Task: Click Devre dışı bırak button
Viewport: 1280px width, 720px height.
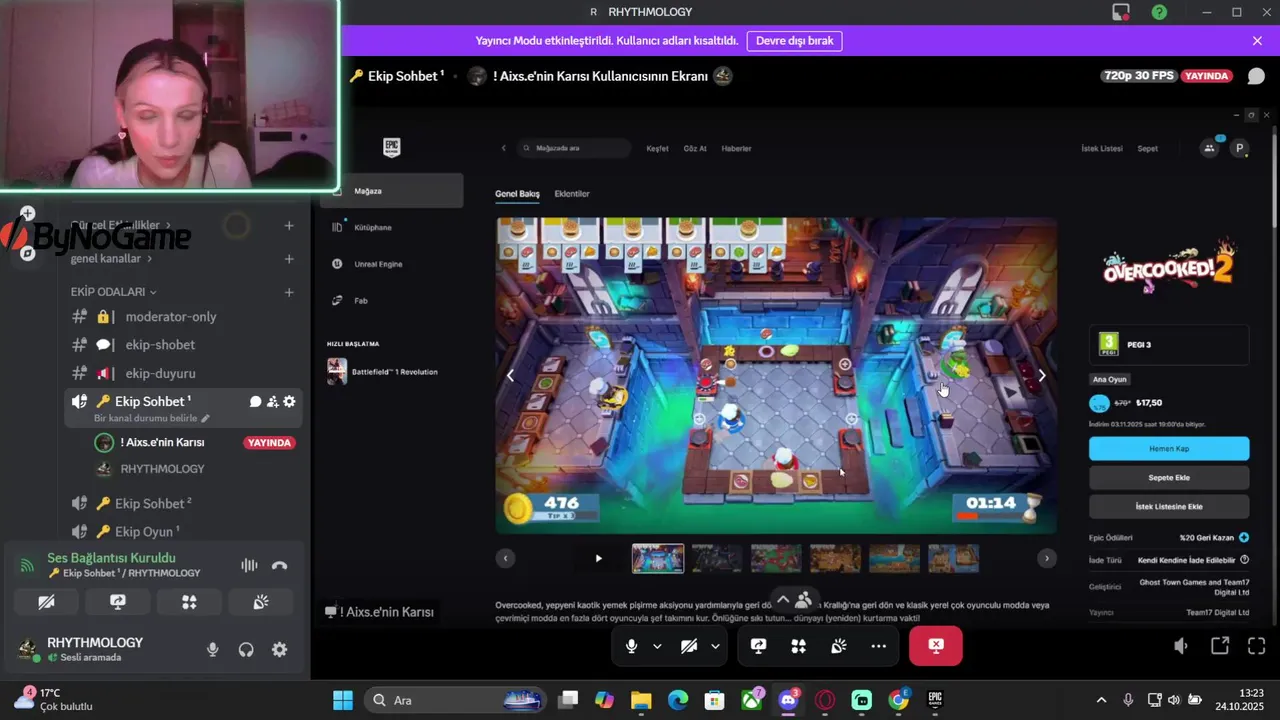Action: point(794,41)
